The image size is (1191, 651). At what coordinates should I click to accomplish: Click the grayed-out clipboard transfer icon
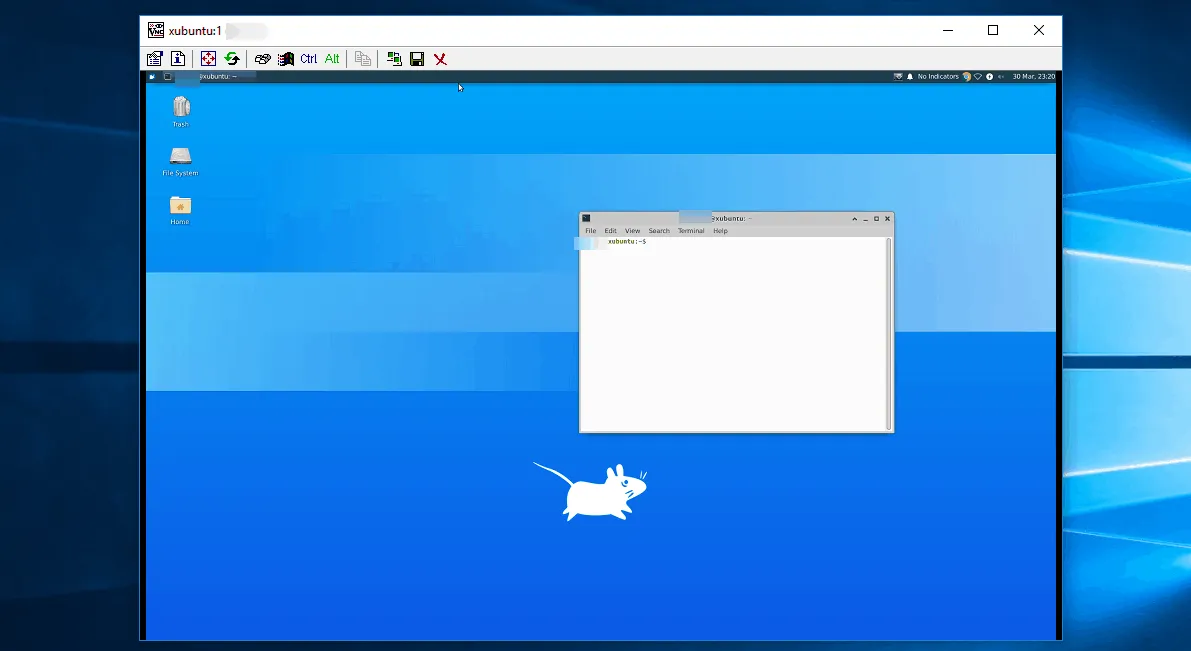point(363,58)
